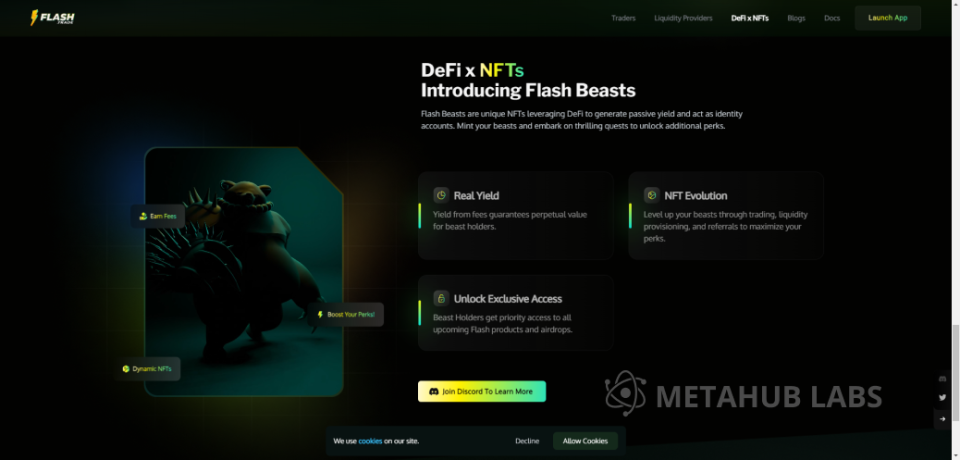Launch the app from header button
This screenshot has width=960, height=460.
click(888, 18)
